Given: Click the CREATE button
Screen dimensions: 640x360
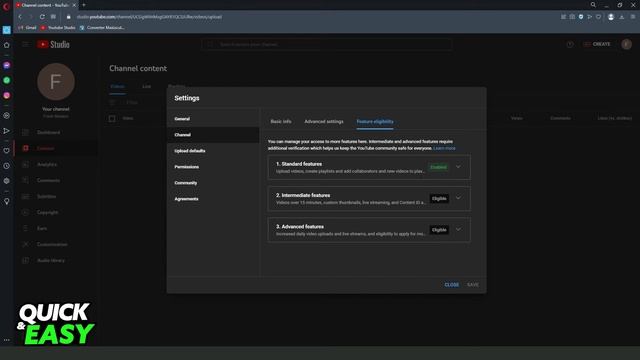Looking at the screenshot, I should click(x=597, y=44).
